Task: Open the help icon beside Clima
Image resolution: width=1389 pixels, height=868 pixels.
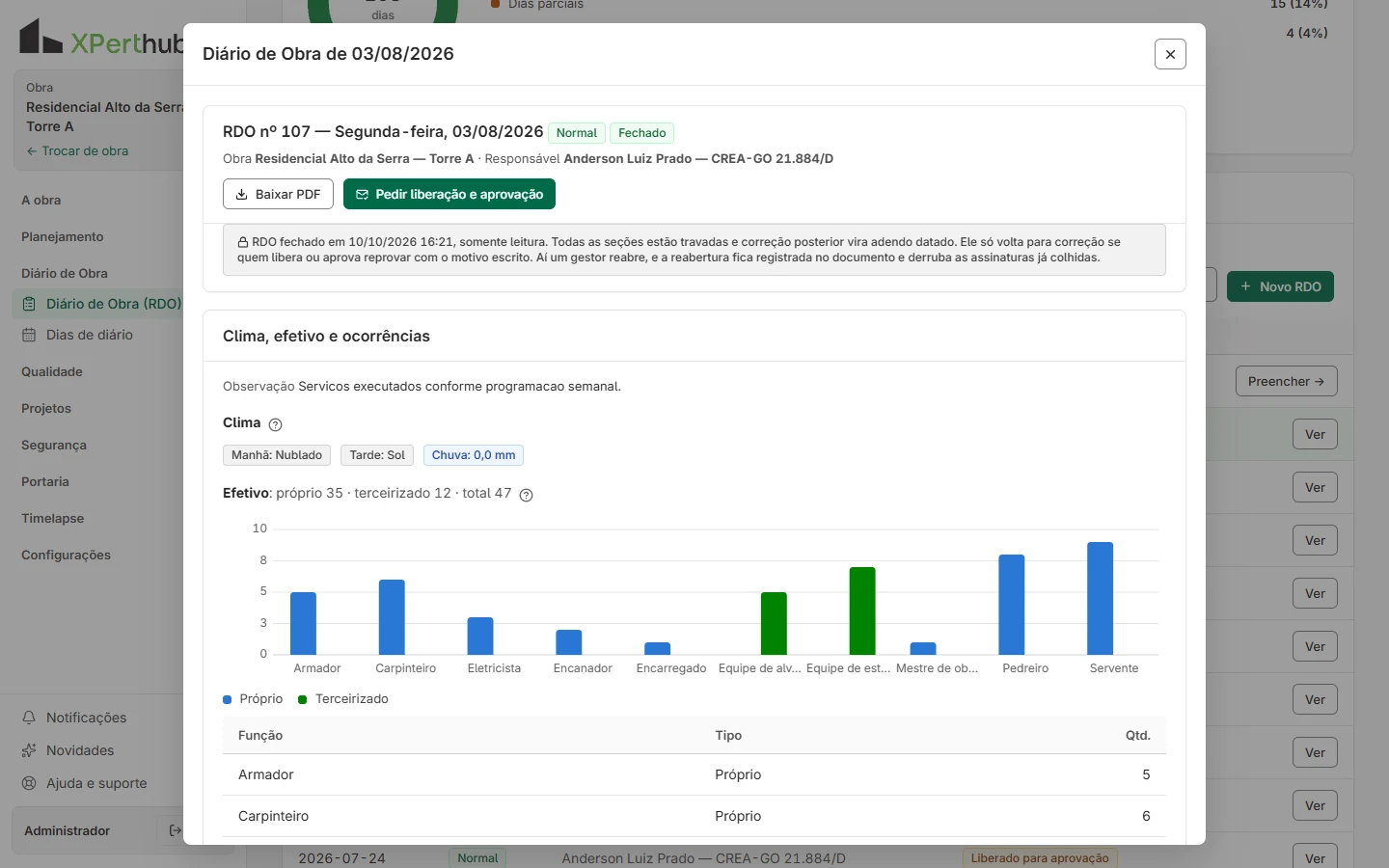Action: click(x=275, y=424)
